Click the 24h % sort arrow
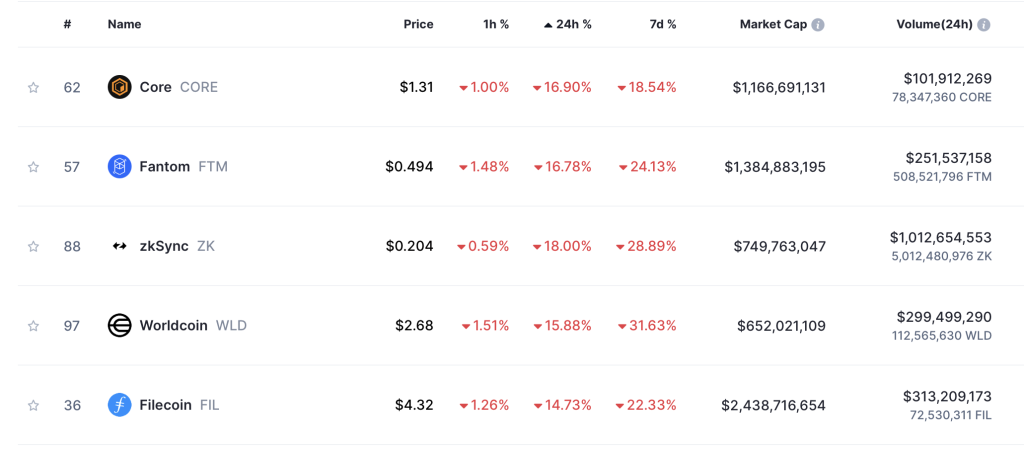This screenshot has width=1024, height=451. point(548,25)
